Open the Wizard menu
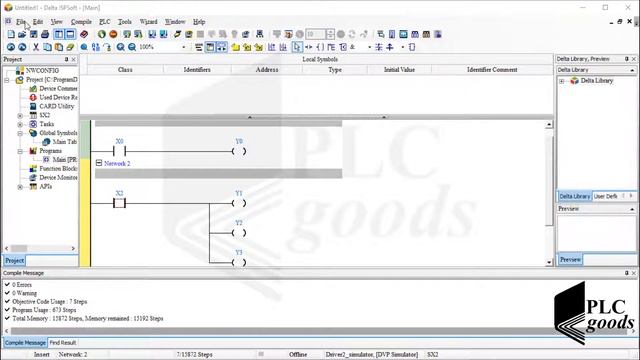Screen dimensions: 640x360 (148, 22)
